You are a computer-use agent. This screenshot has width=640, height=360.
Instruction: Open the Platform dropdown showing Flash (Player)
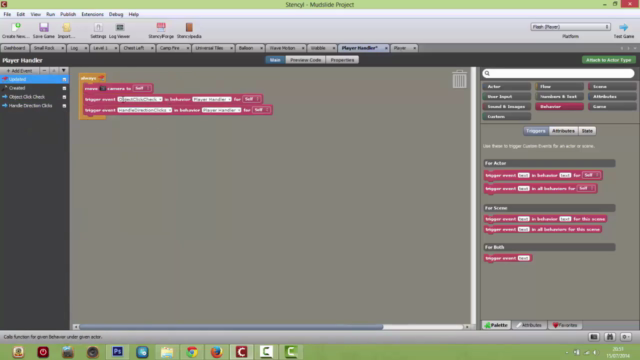click(x=570, y=27)
